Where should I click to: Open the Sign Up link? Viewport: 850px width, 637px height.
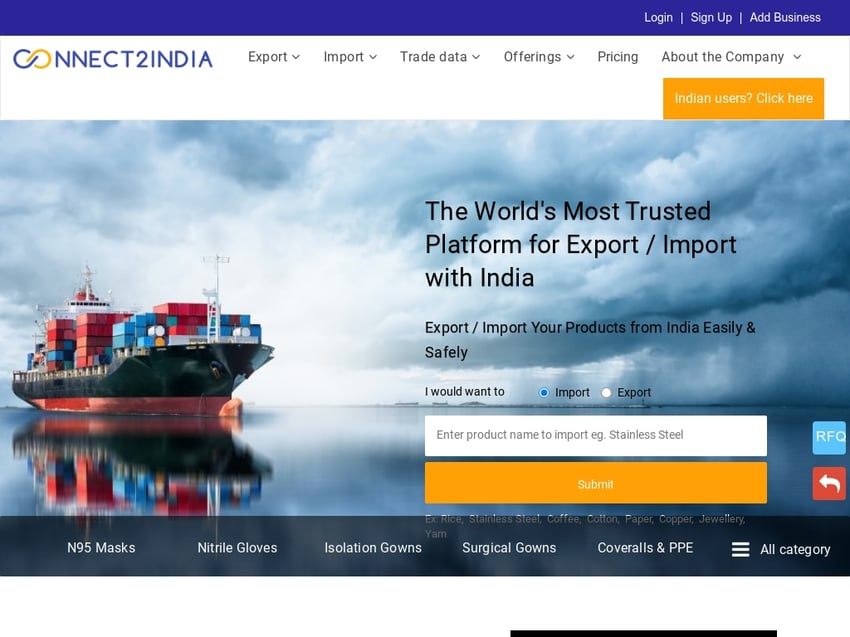pos(711,17)
